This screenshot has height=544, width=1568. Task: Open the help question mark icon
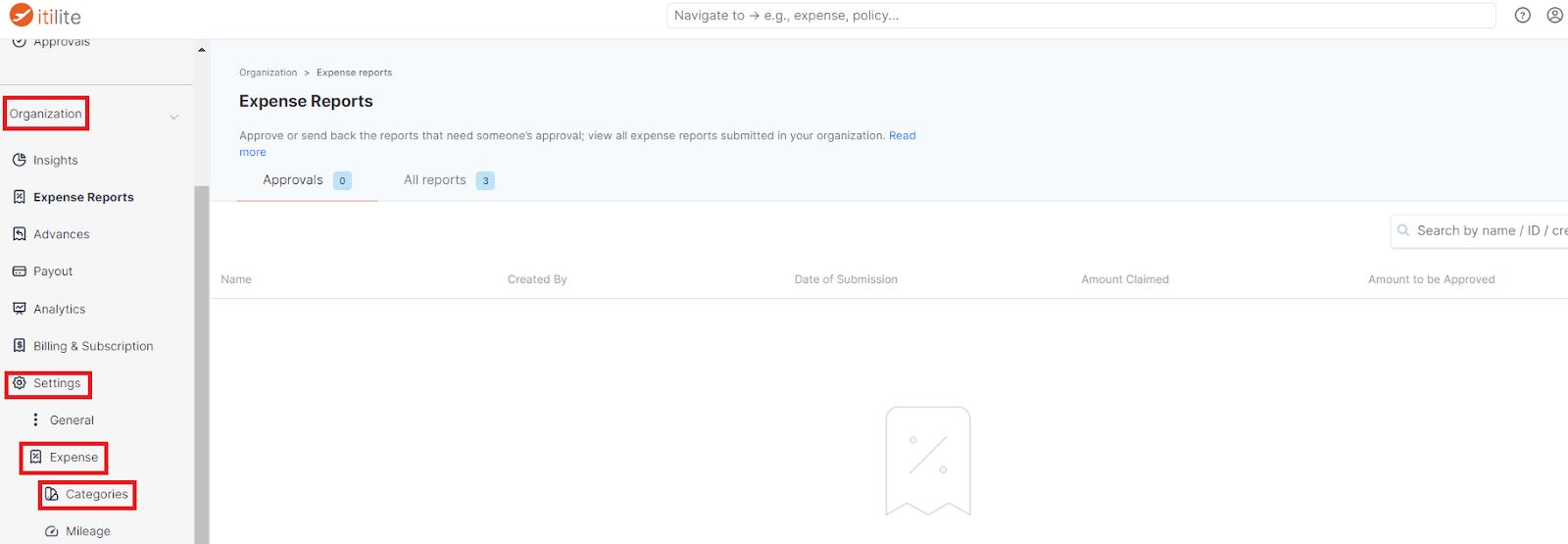(1522, 15)
